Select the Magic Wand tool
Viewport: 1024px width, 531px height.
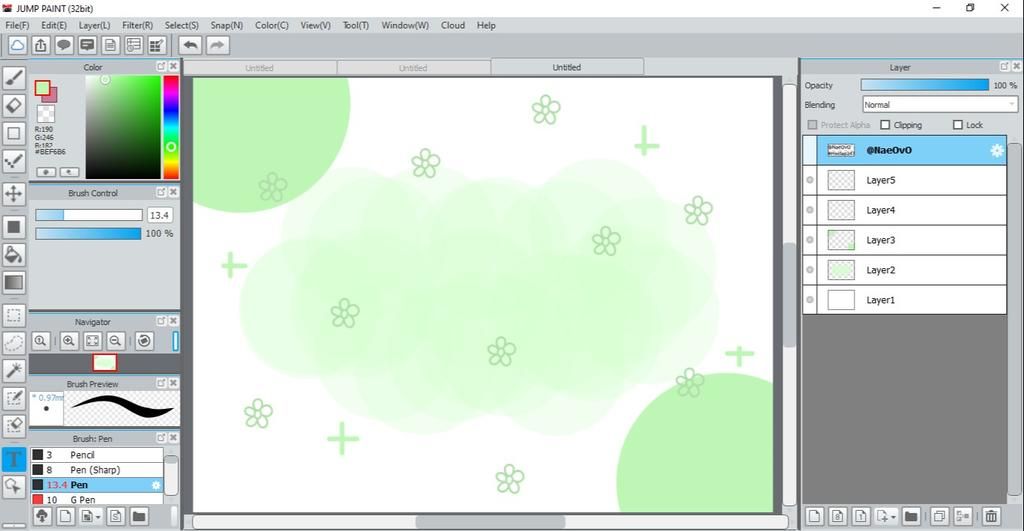[14, 370]
